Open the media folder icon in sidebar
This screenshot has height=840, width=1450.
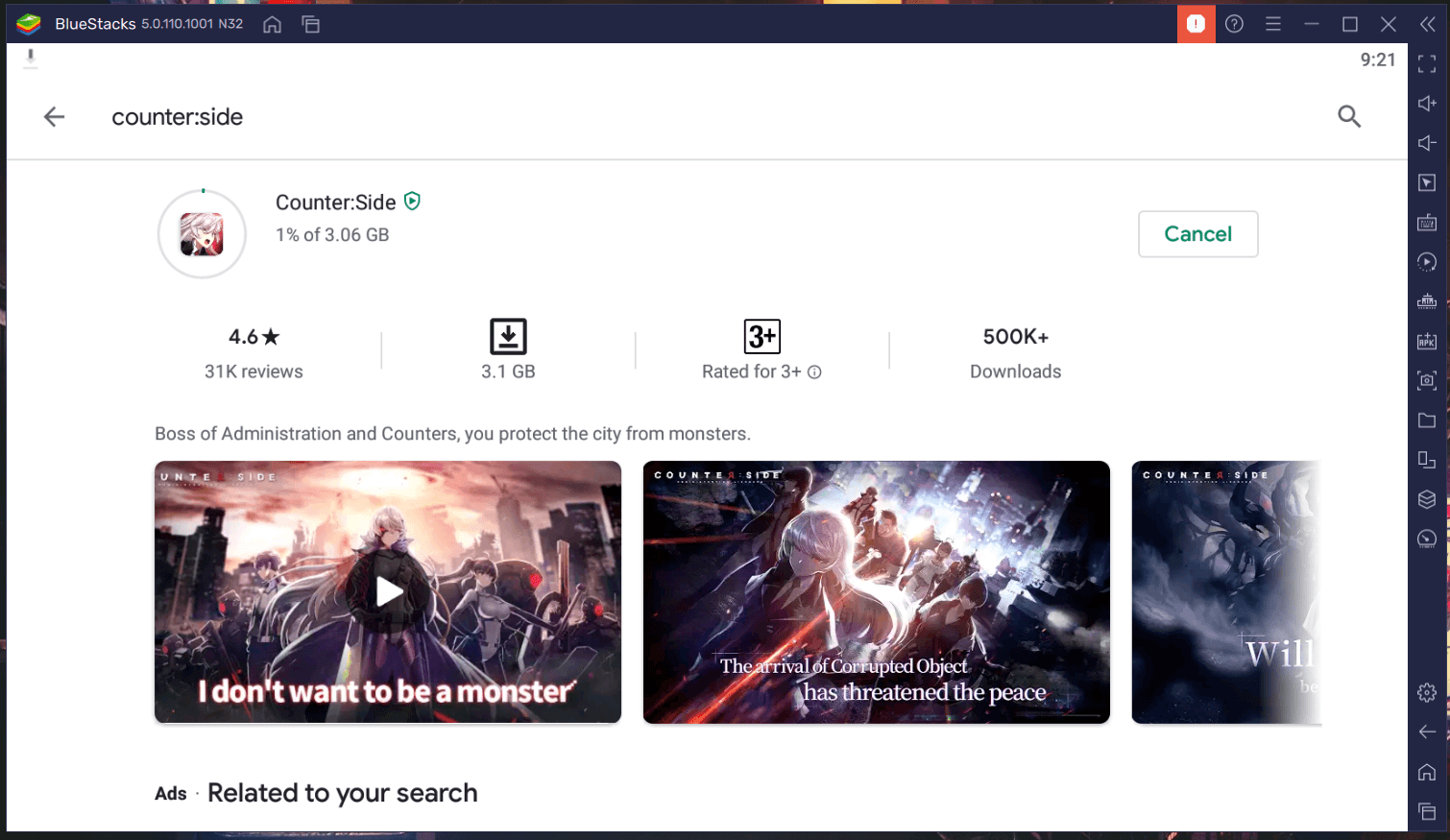coord(1427,420)
